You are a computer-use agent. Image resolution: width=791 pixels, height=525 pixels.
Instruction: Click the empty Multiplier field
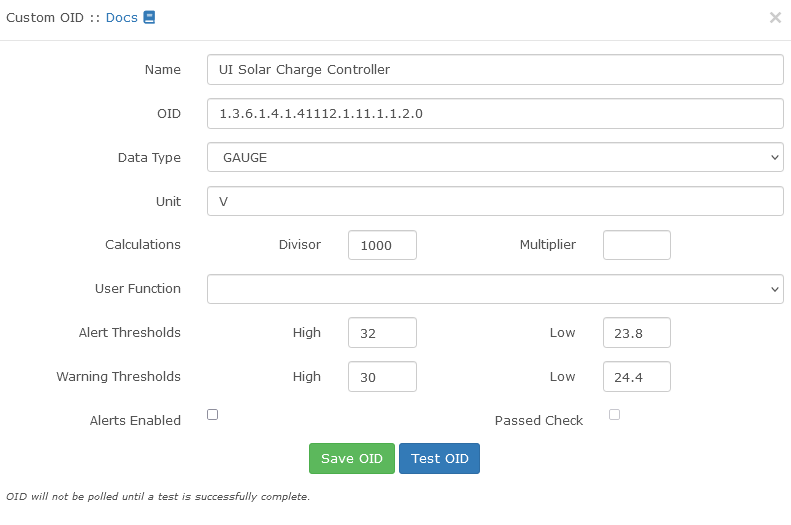coord(636,245)
